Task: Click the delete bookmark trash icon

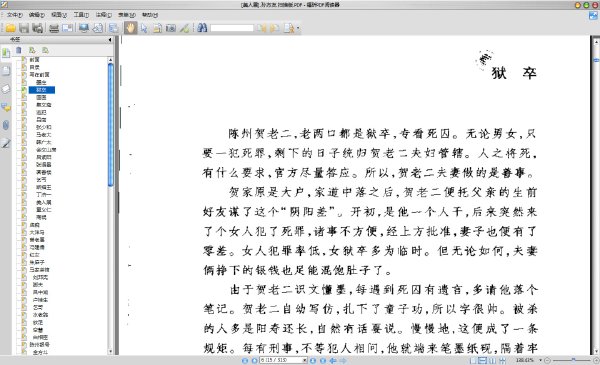Action: [x=18, y=50]
